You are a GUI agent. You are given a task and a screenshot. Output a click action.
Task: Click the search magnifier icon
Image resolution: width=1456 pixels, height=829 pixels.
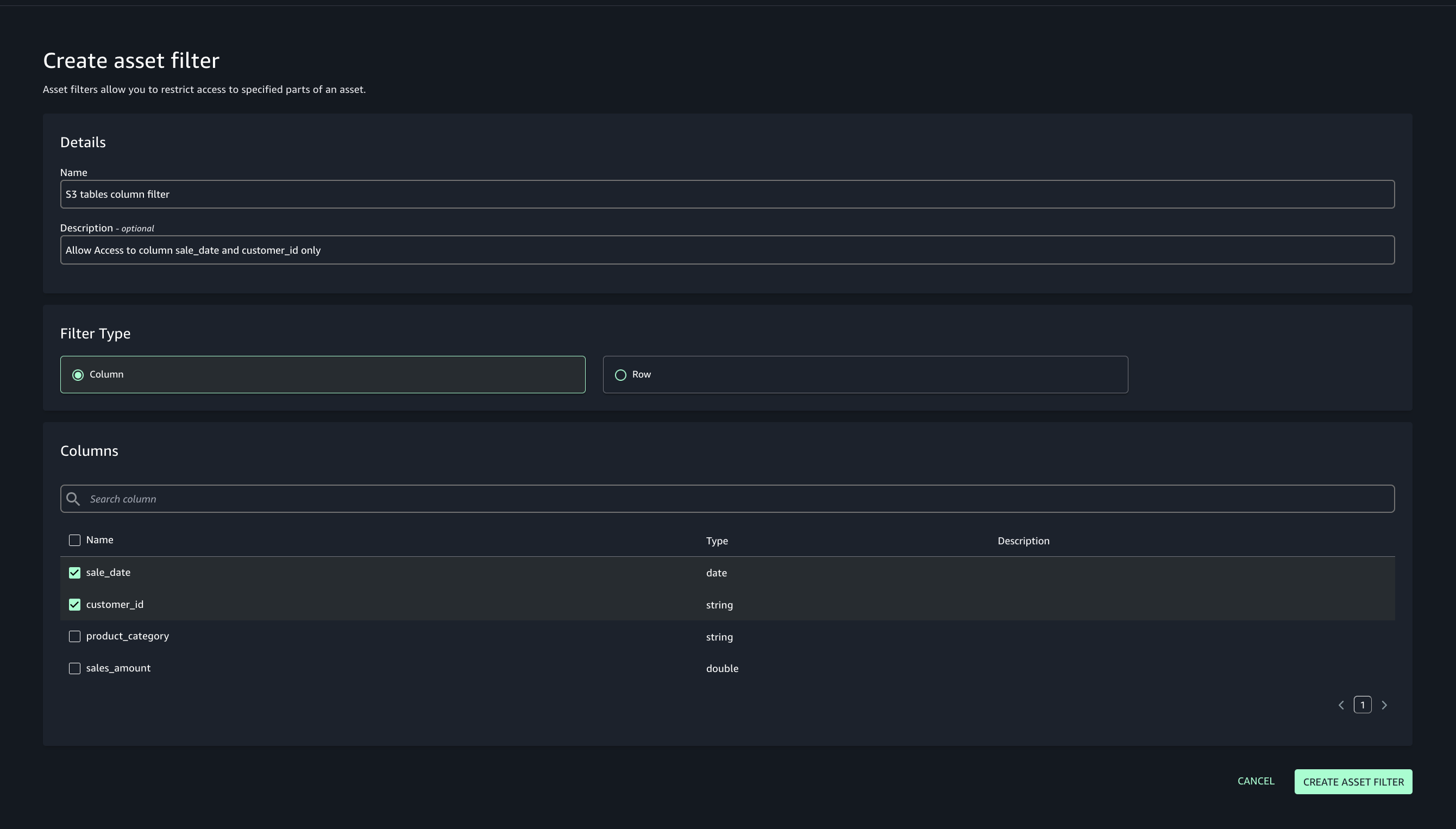click(x=73, y=499)
